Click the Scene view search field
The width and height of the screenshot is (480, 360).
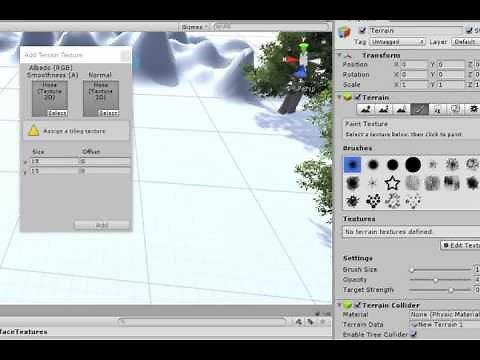(271, 27)
